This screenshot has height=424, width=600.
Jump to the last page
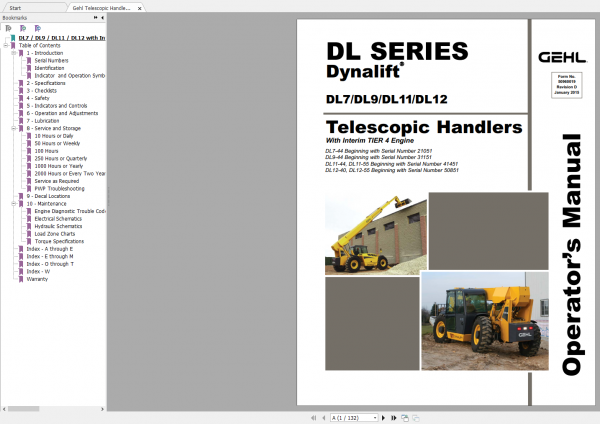tap(393, 418)
